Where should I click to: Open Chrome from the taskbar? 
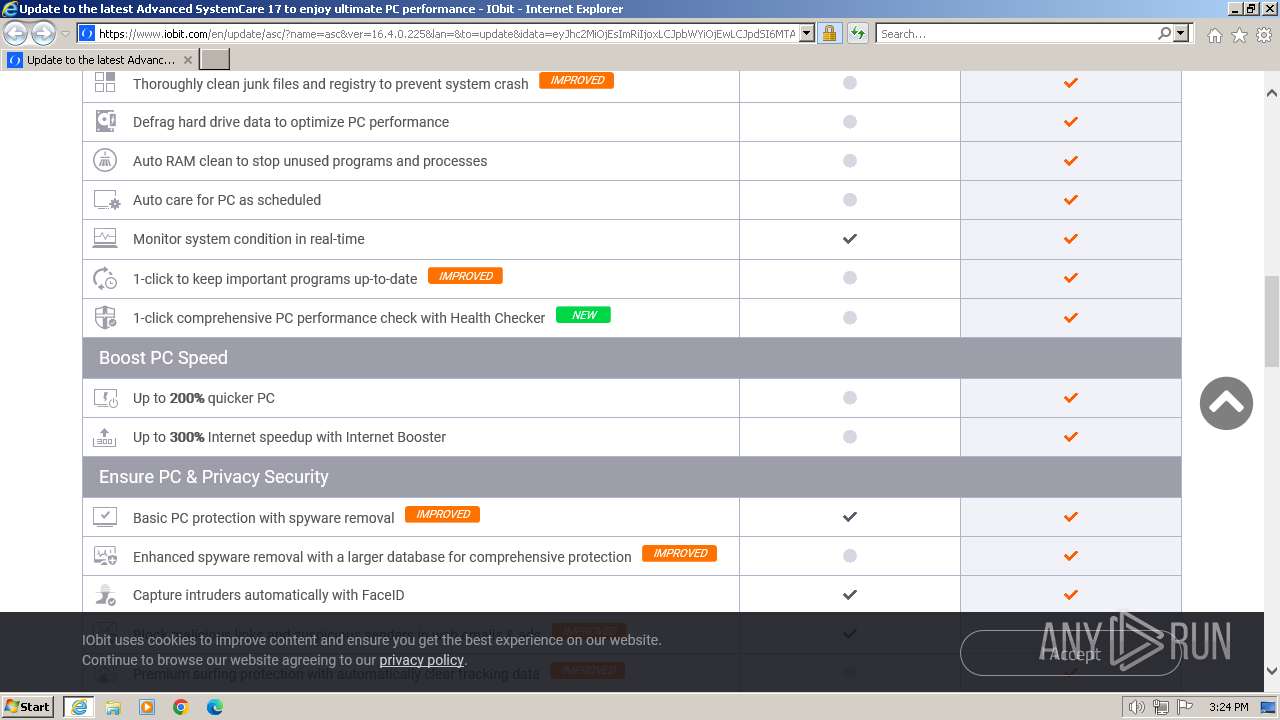tap(181, 707)
